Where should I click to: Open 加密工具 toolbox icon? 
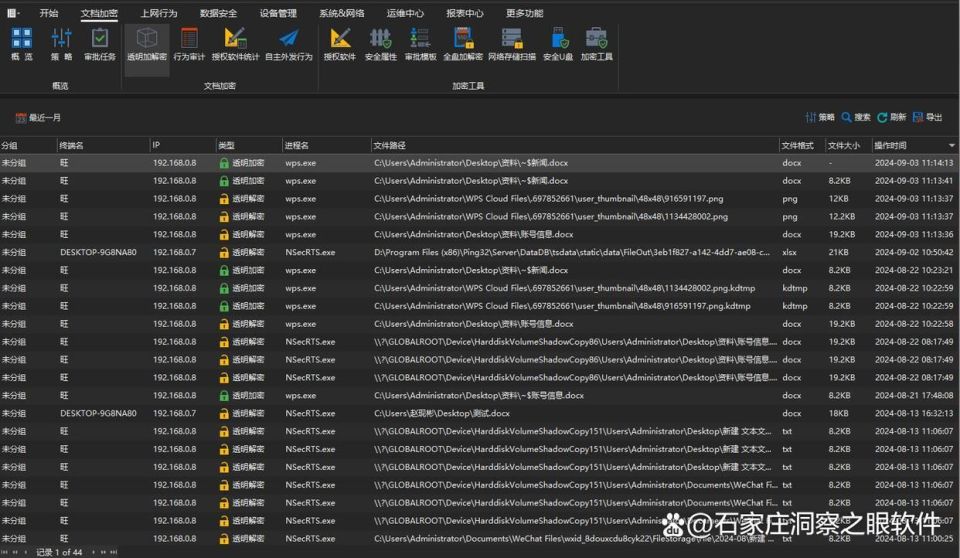tap(596, 44)
